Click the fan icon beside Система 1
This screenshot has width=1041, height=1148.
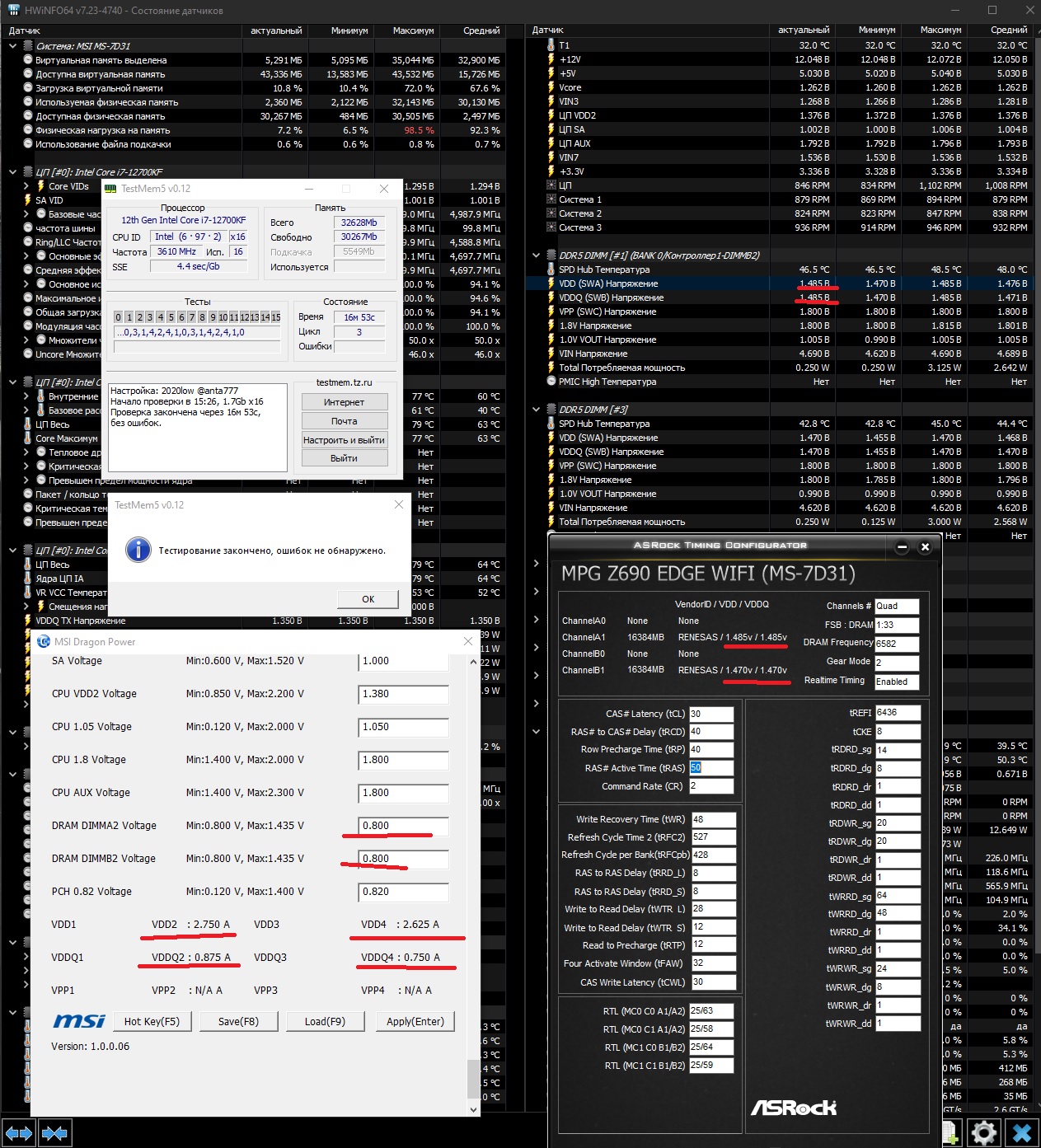click(551, 199)
